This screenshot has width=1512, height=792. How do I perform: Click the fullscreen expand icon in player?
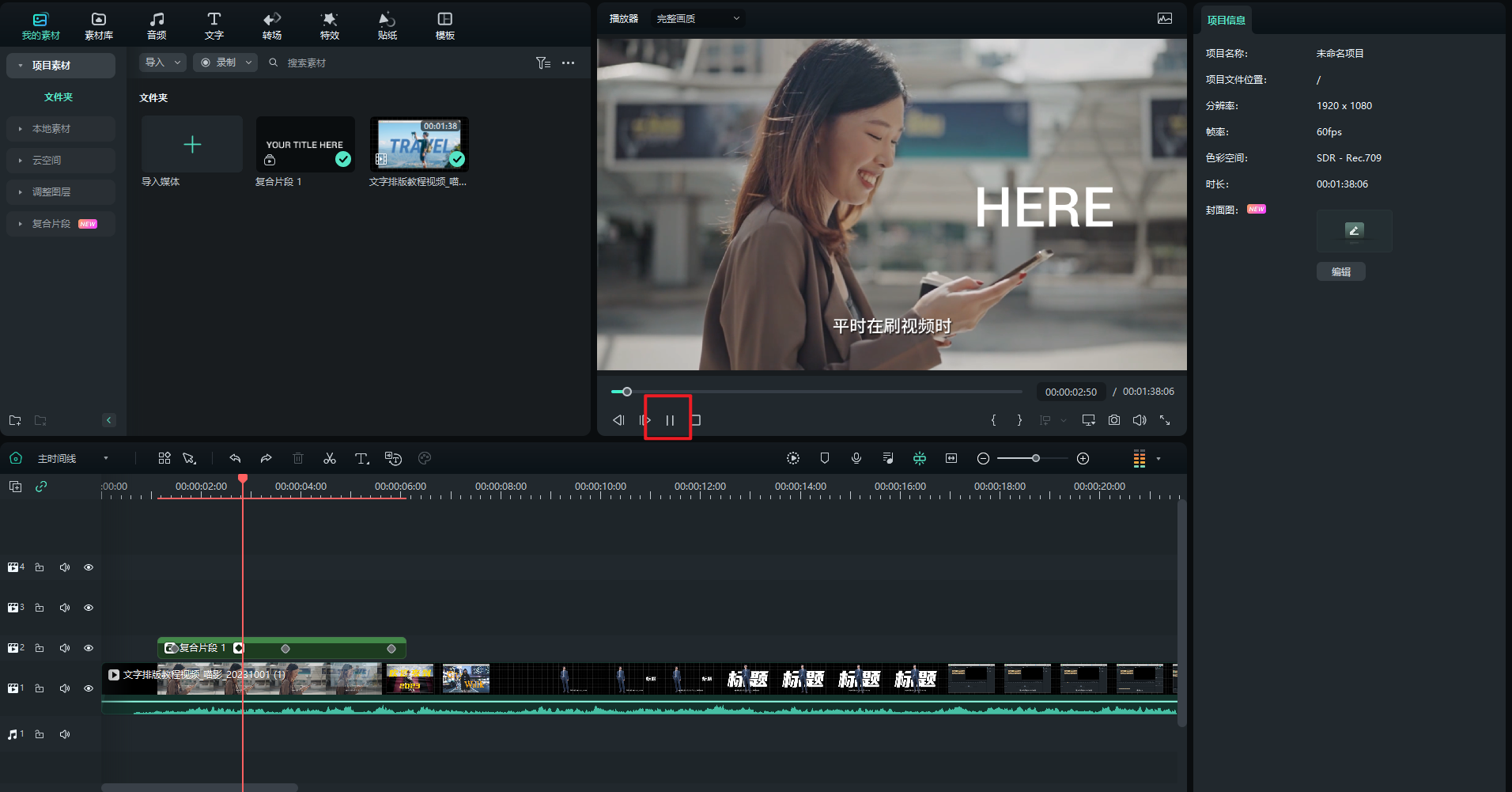(x=1165, y=420)
